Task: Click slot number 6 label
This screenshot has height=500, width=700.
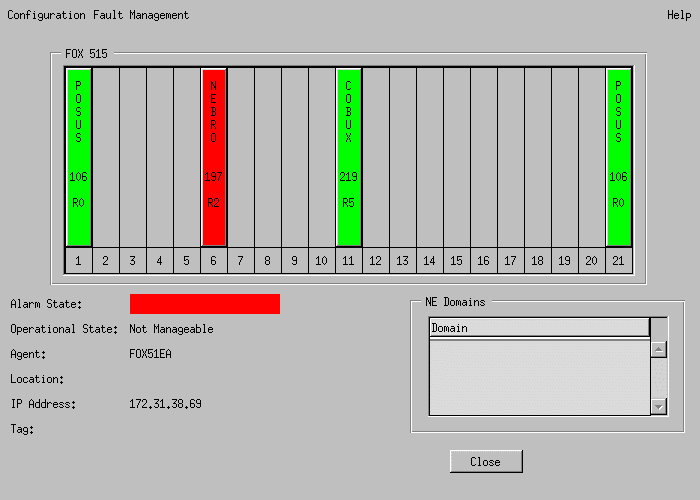Action: pos(214,261)
